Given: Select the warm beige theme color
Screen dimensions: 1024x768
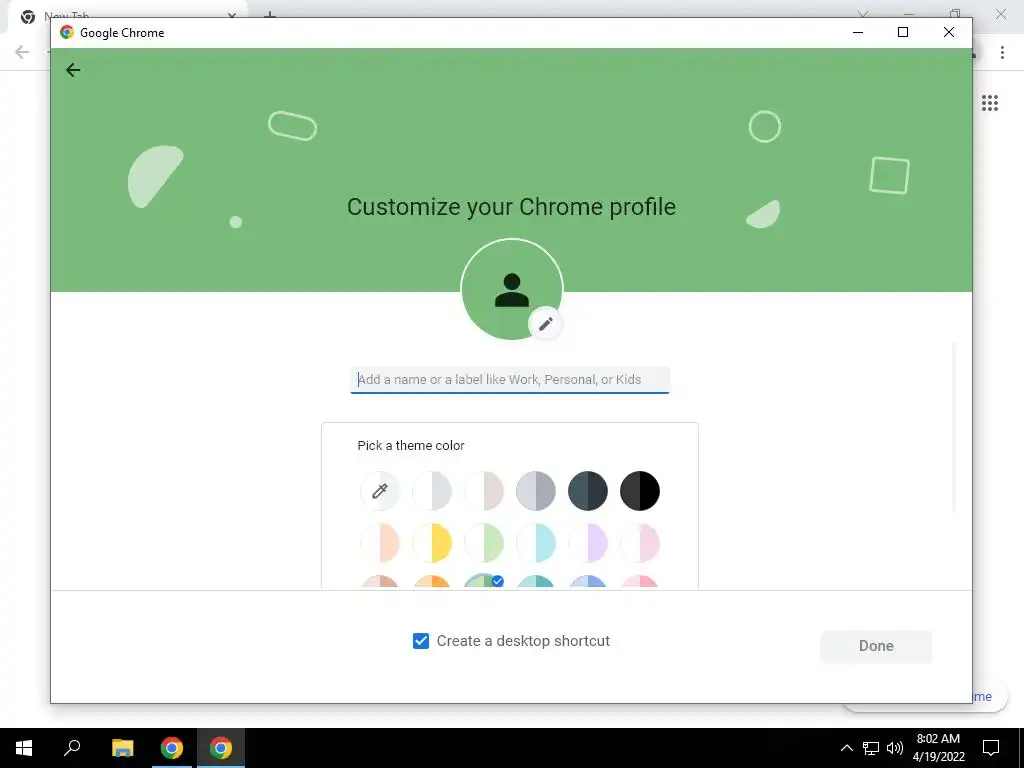Looking at the screenshot, I should (x=484, y=490).
